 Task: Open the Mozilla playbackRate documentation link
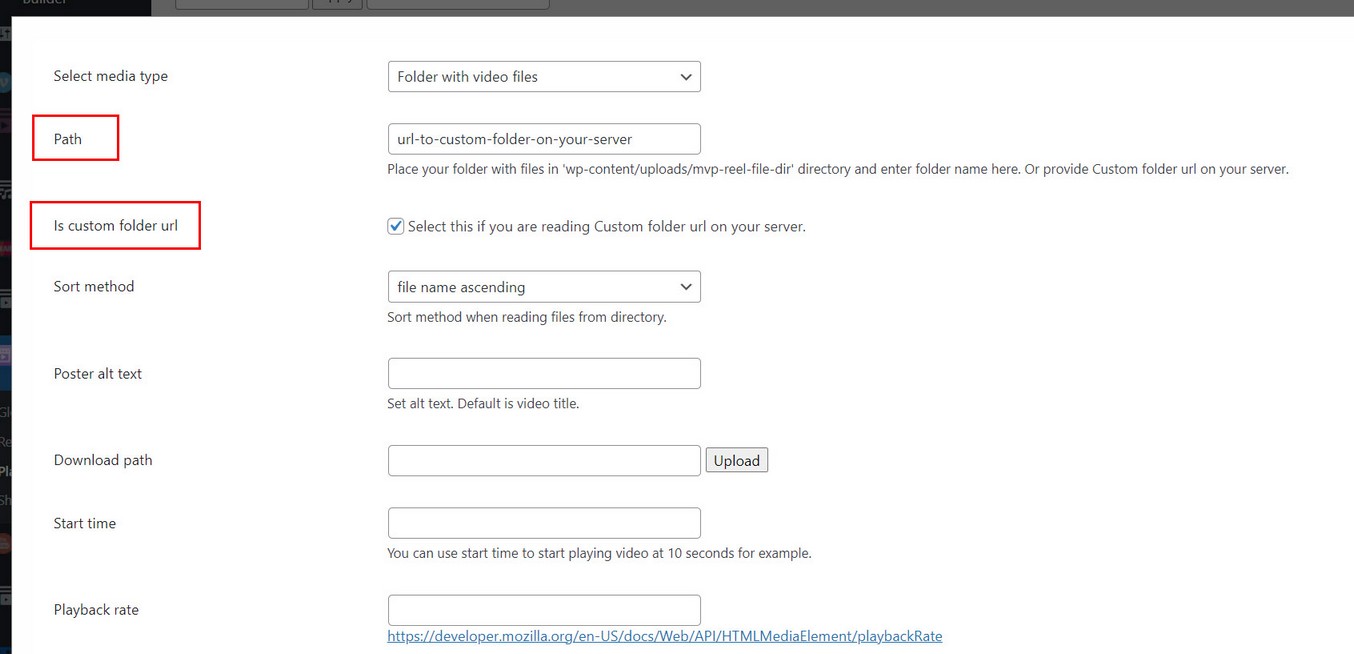[664, 636]
